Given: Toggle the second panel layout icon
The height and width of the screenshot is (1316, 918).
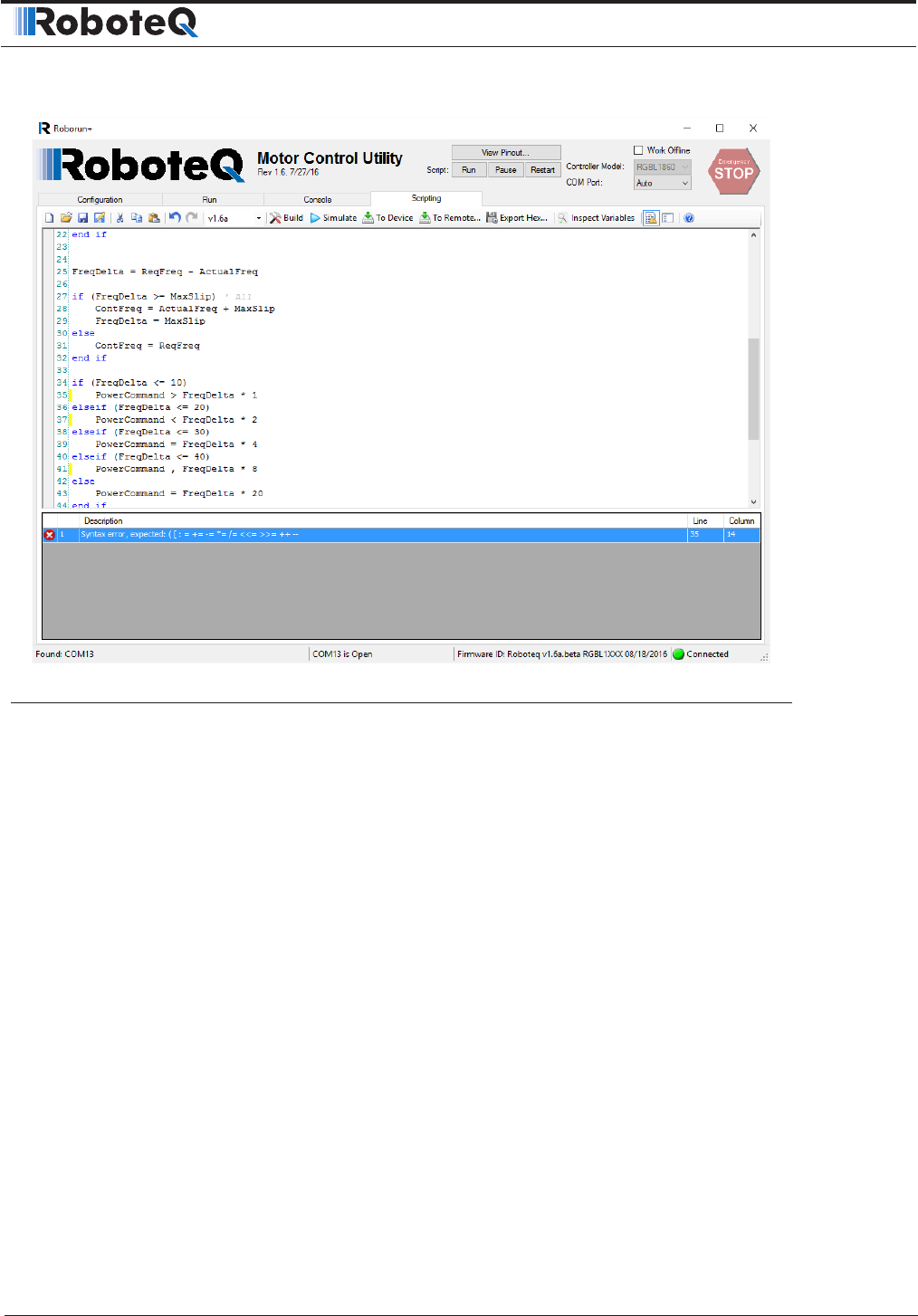Looking at the screenshot, I should [x=668, y=218].
